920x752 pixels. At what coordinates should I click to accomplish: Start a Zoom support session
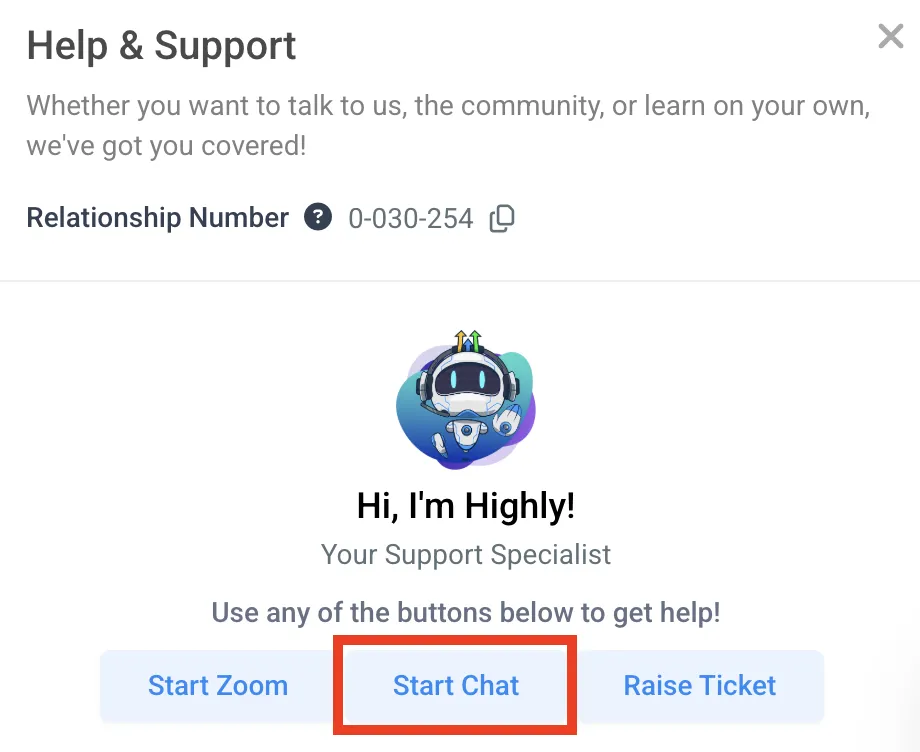pyautogui.click(x=218, y=686)
